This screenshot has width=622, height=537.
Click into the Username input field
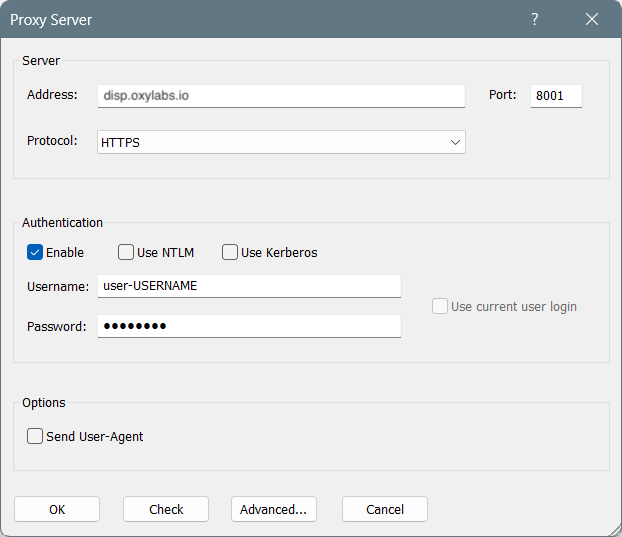point(249,286)
